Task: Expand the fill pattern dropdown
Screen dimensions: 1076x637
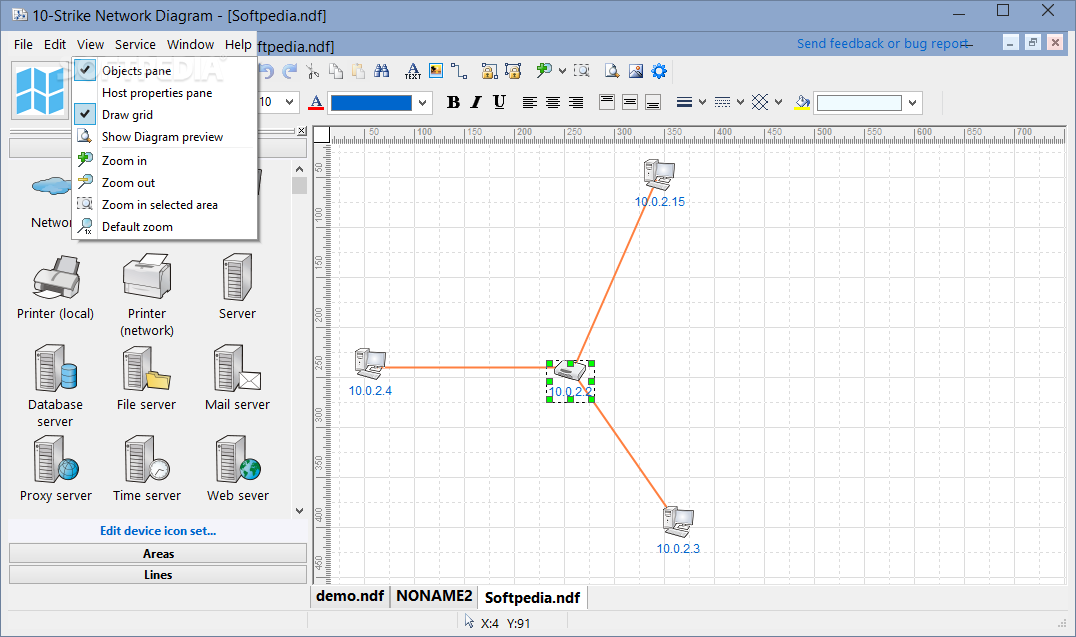Action: pyautogui.click(x=778, y=102)
